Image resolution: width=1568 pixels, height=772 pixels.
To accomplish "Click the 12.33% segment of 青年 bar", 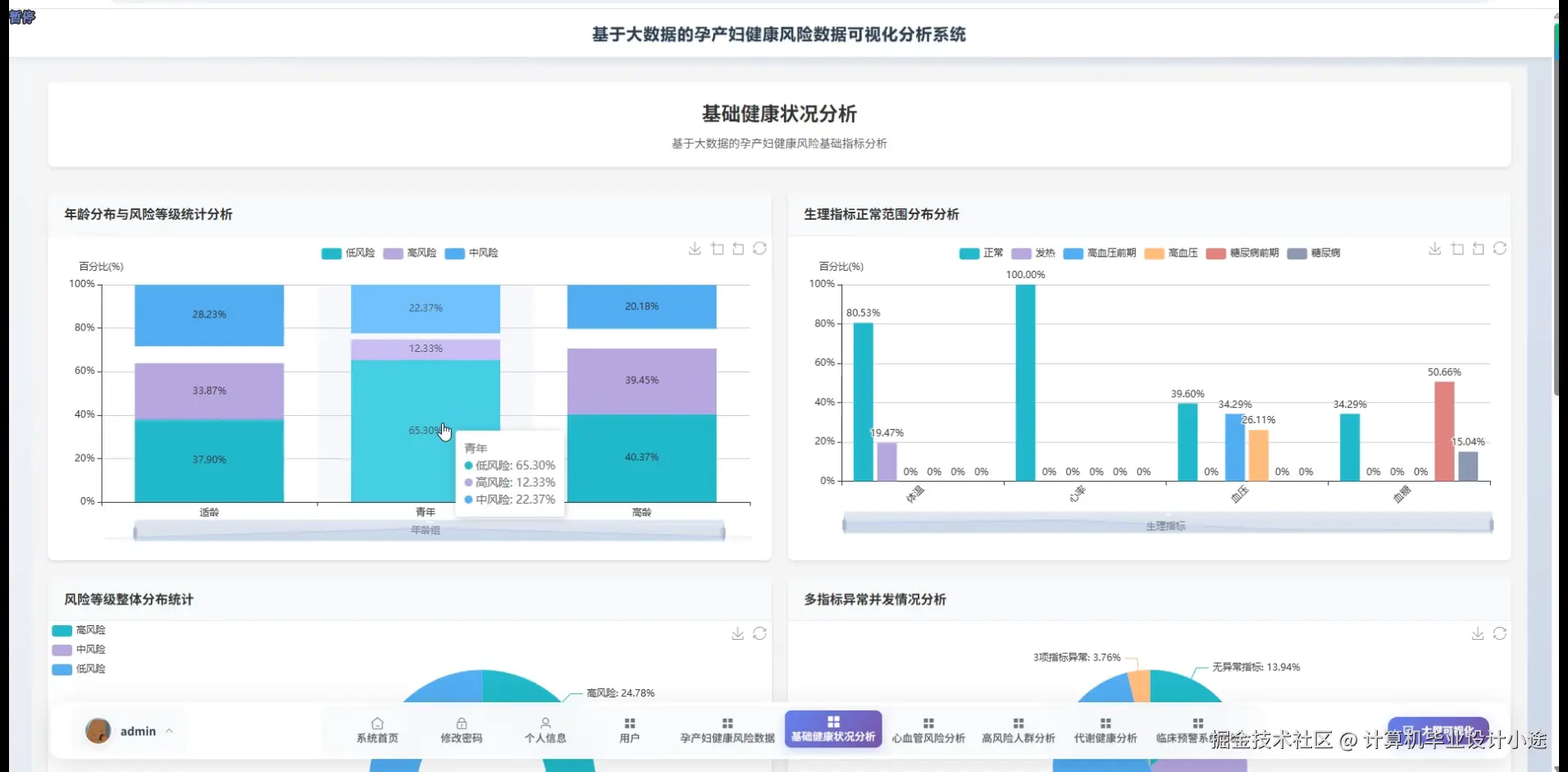I will (x=426, y=349).
